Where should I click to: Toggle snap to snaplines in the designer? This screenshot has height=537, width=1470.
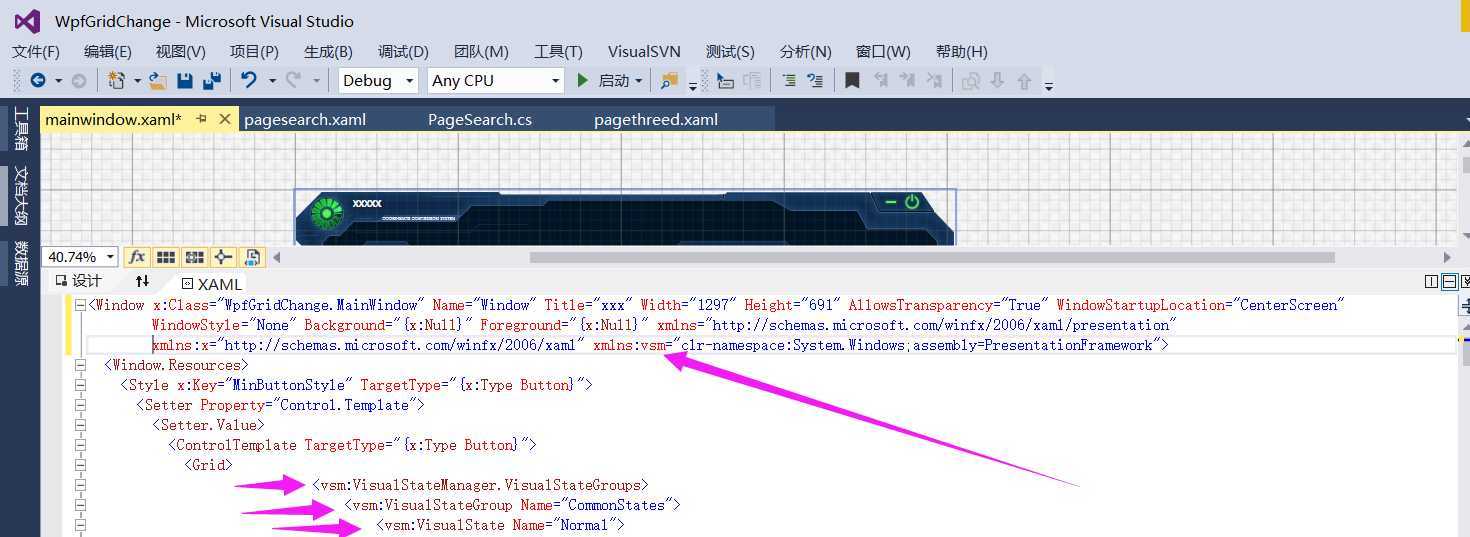[223, 257]
